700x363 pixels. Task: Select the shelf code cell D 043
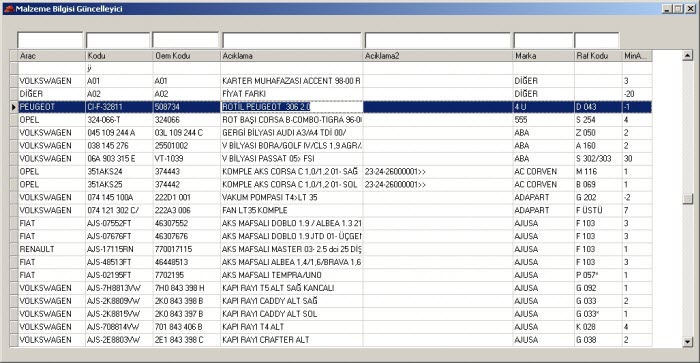pyautogui.click(x=598, y=107)
